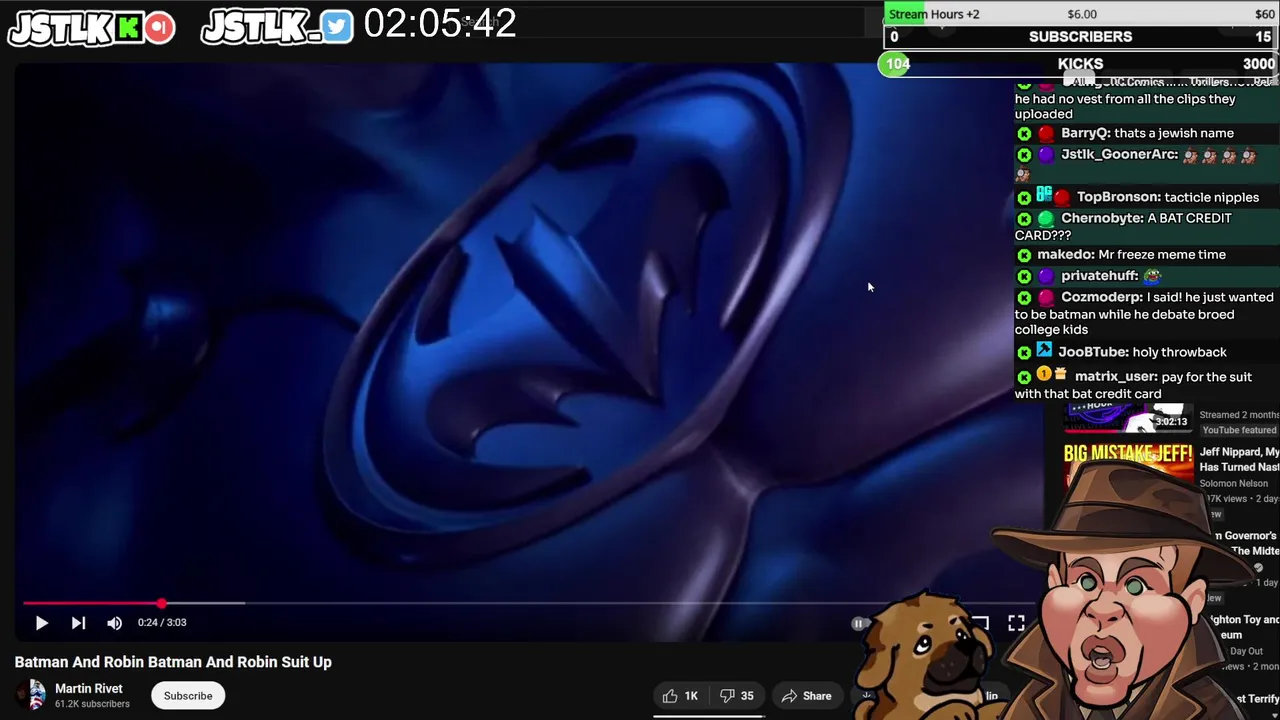Select the username 'JooBTube' in chat
The width and height of the screenshot is (1280, 720).
tap(1093, 352)
